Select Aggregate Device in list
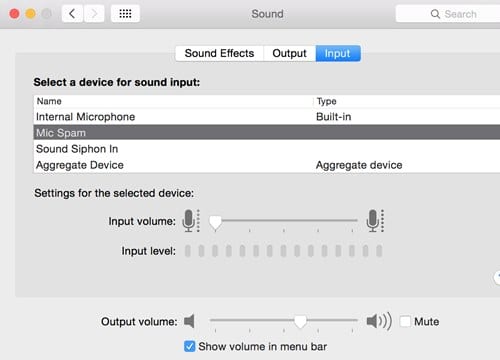 [267, 165]
